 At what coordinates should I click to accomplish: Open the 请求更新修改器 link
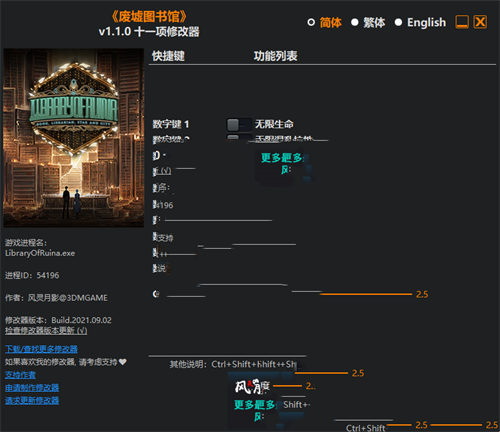[32, 400]
